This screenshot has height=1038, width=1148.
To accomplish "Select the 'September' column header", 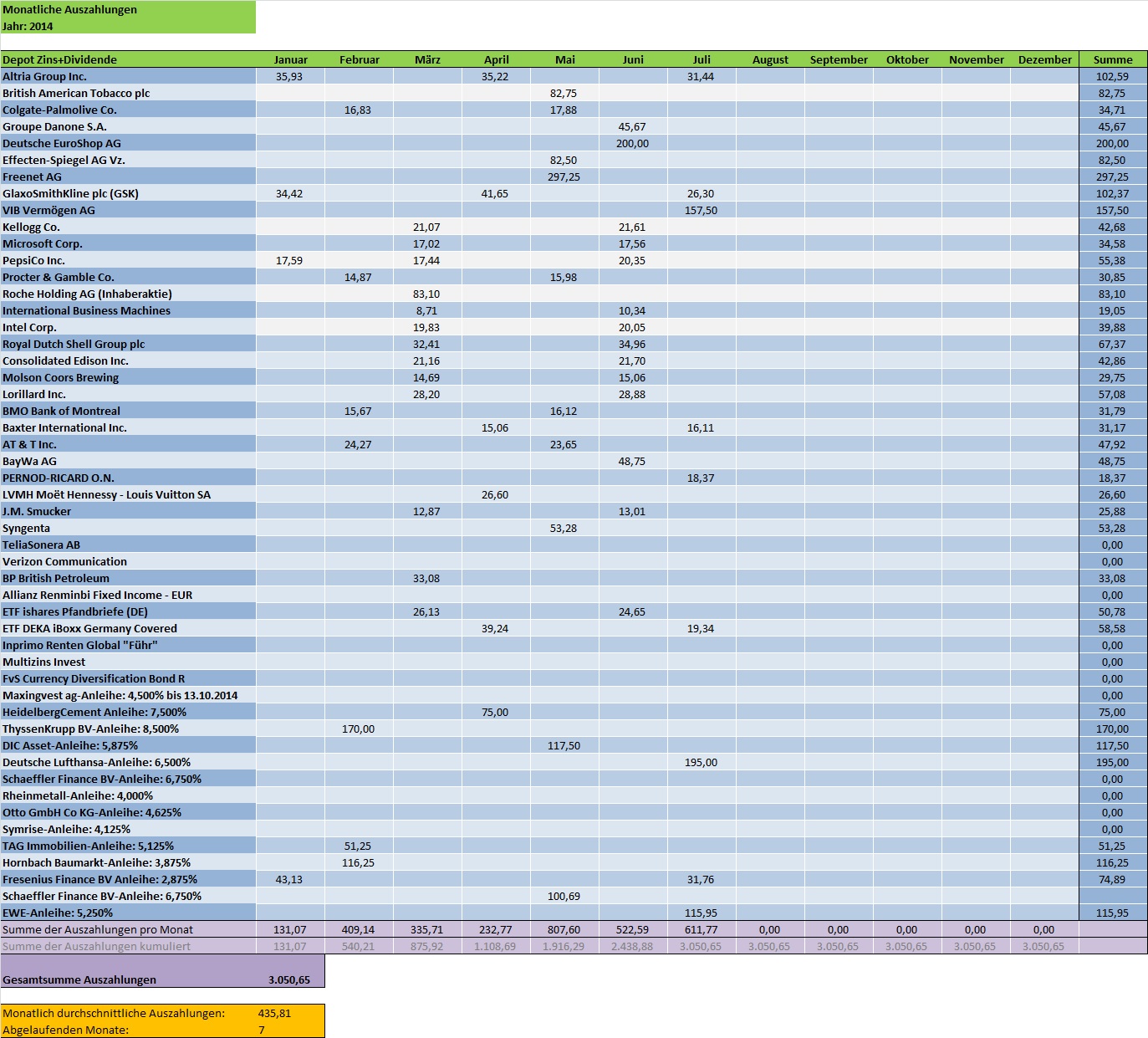I will click(x=839, y=59).
